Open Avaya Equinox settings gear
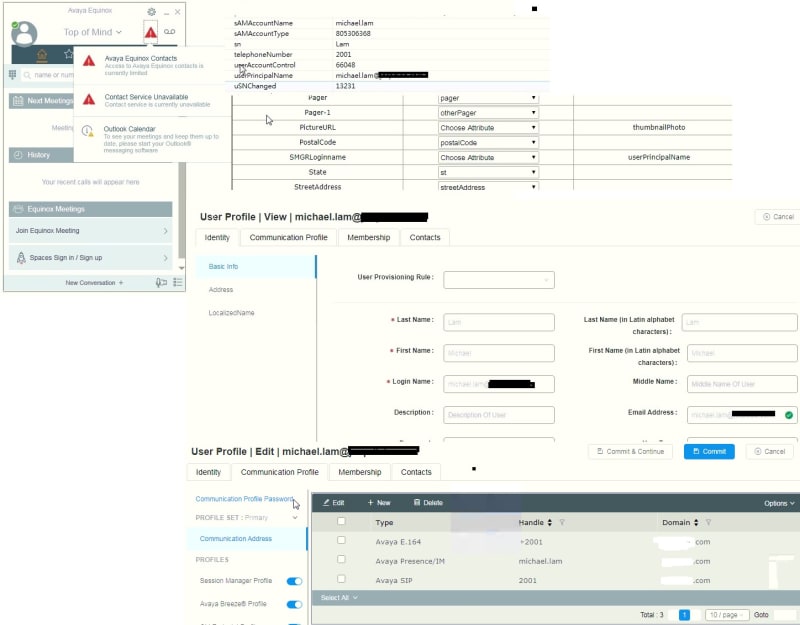This screenshot has height=625, width=800. [152, 12]
